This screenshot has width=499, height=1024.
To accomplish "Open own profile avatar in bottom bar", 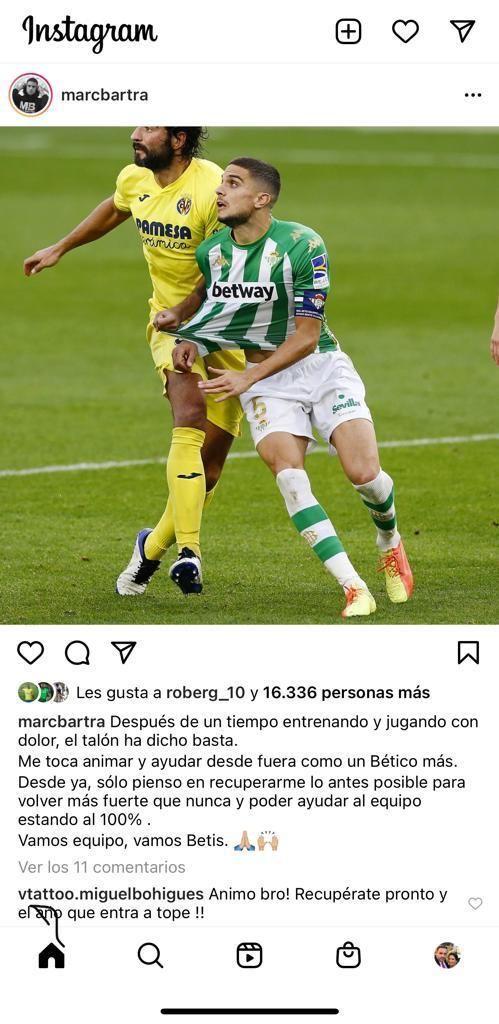I will [x=447, y=955].
